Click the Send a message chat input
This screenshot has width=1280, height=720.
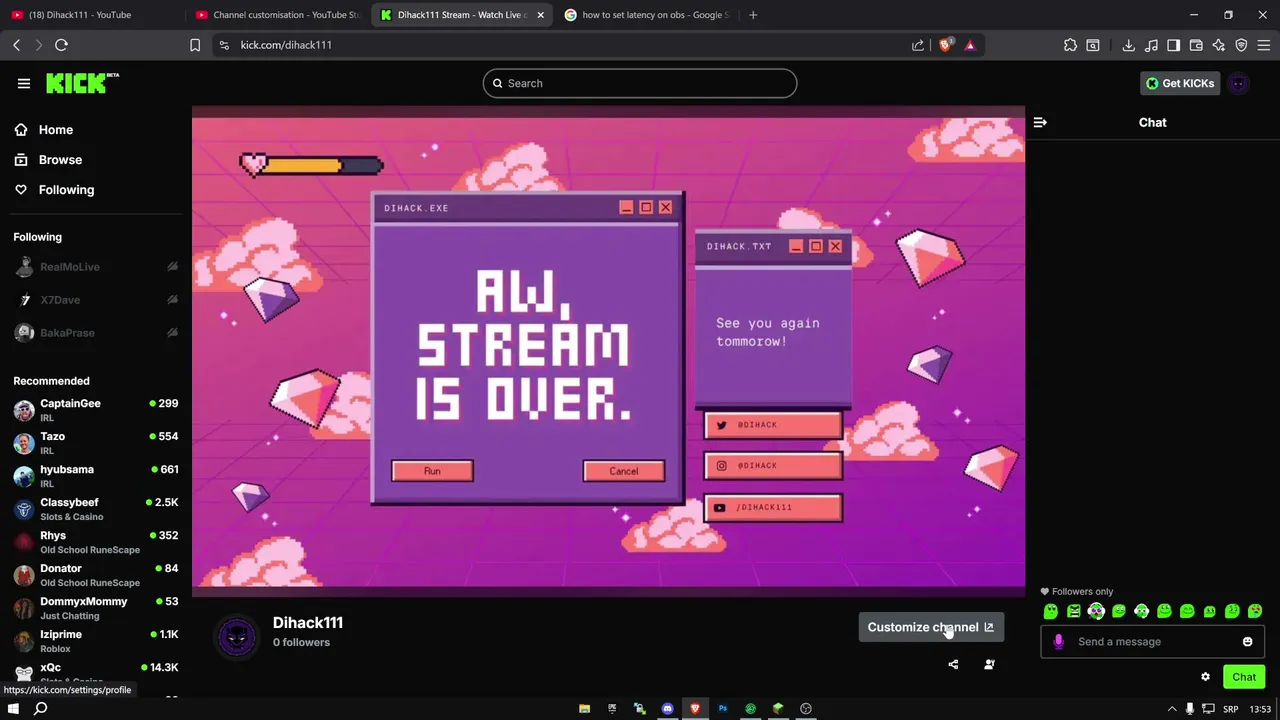point(1153,642)
